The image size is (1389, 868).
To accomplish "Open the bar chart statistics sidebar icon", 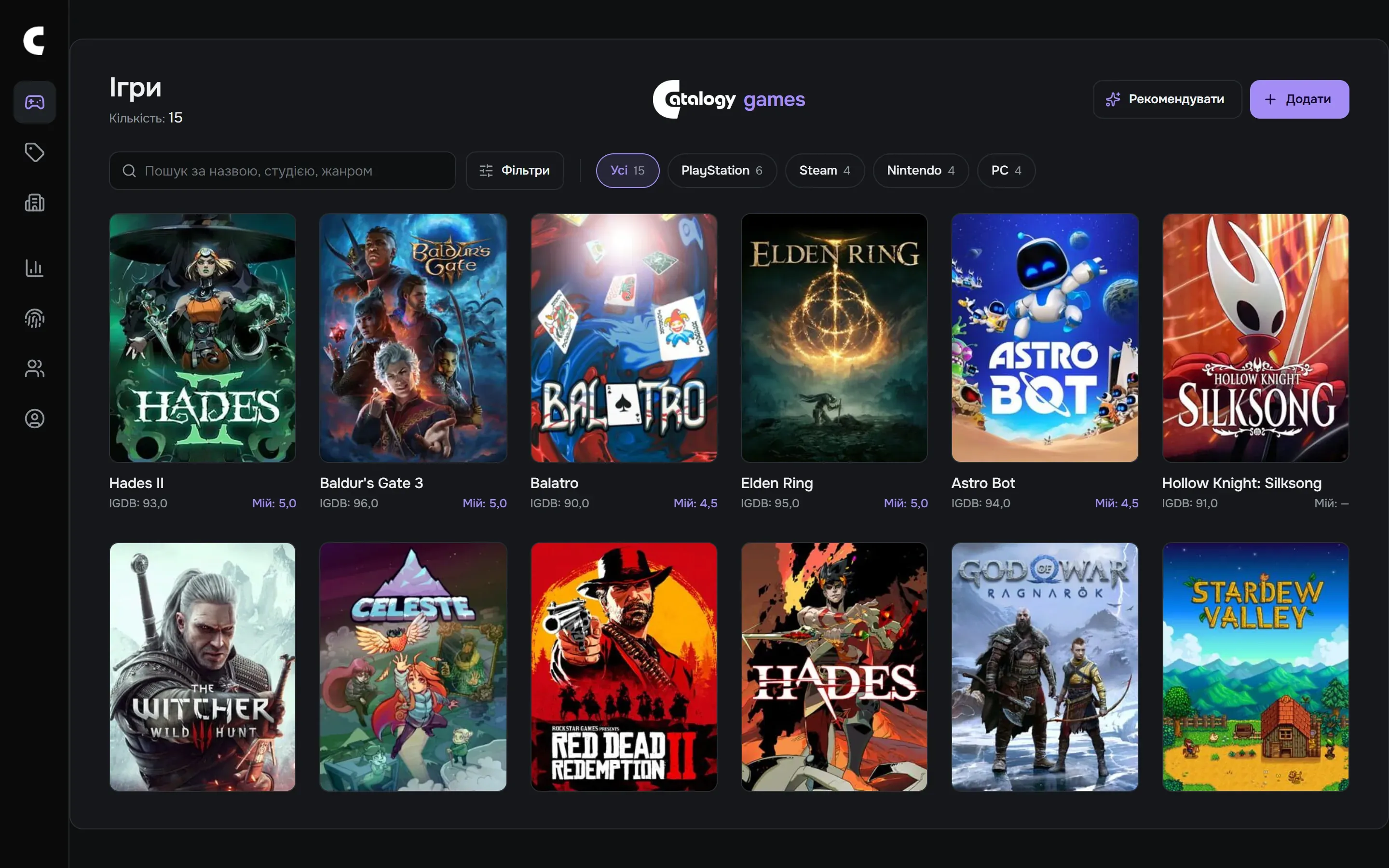I will (34, 268).
